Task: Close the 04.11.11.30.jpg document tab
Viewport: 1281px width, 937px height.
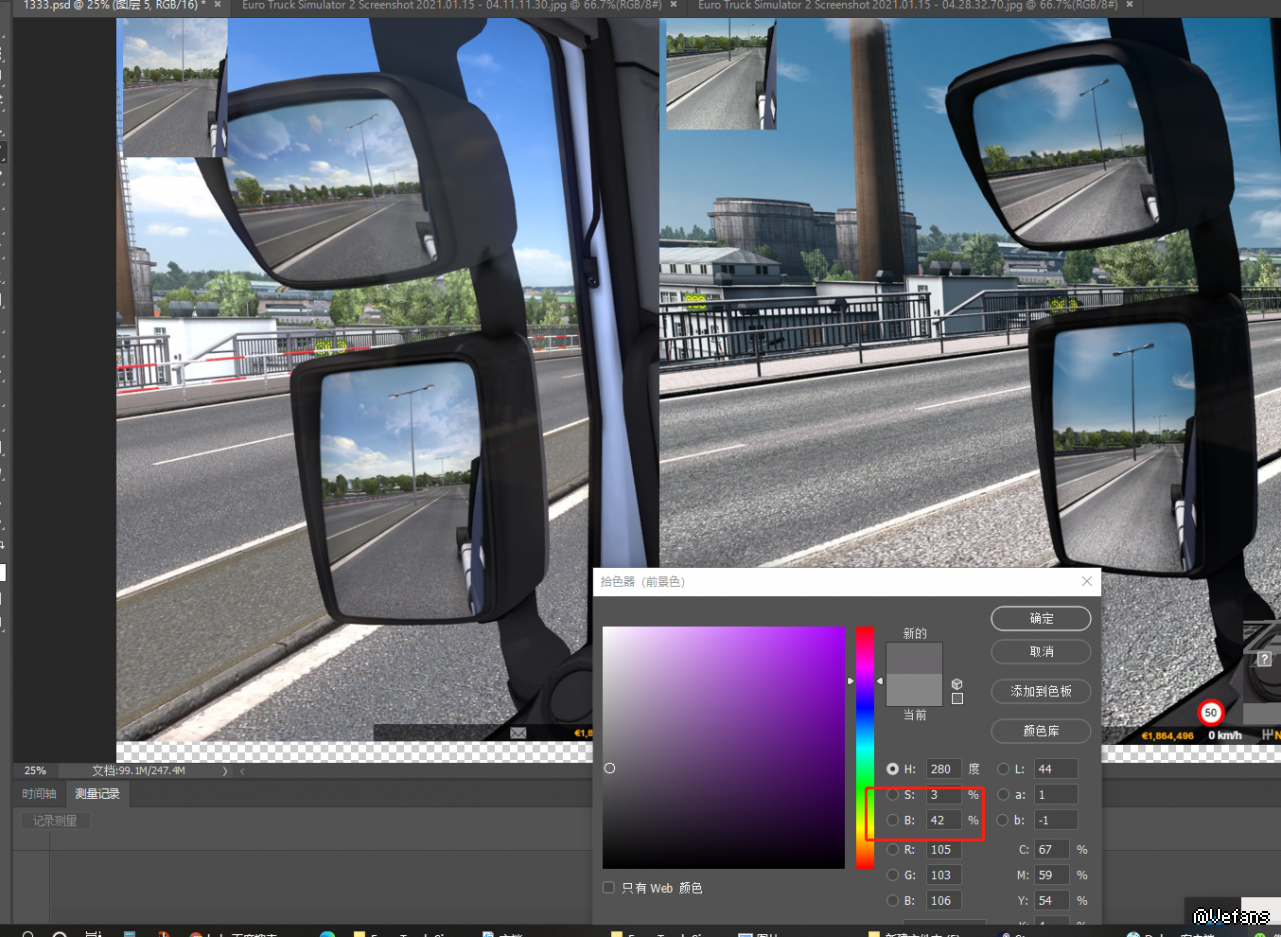Action: 673,5
